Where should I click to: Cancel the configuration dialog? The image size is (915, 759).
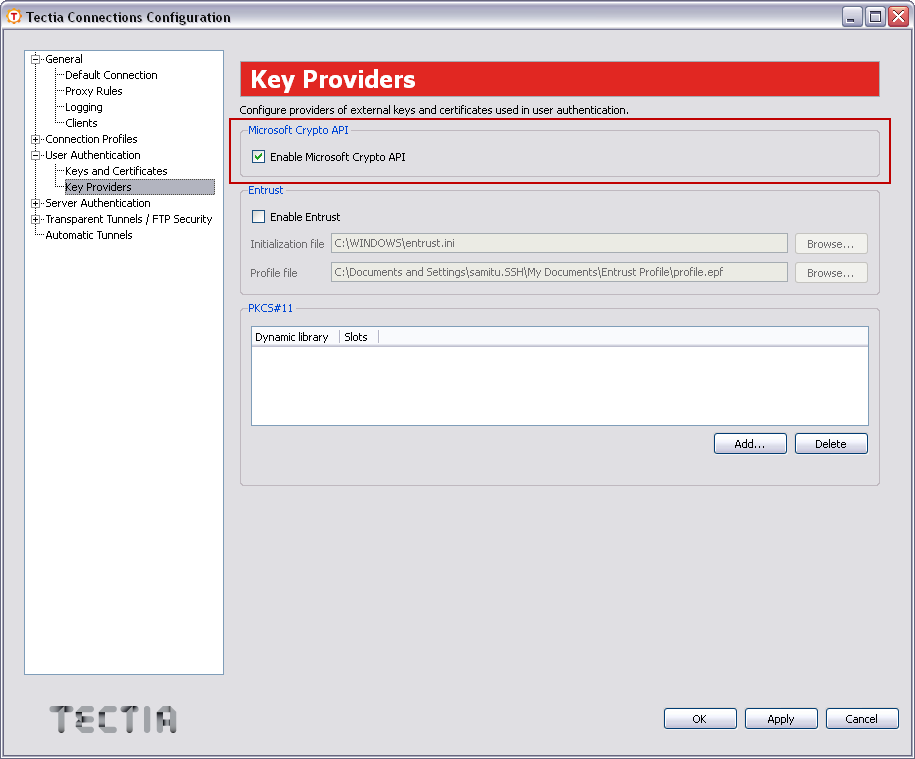tap(861, 718)
